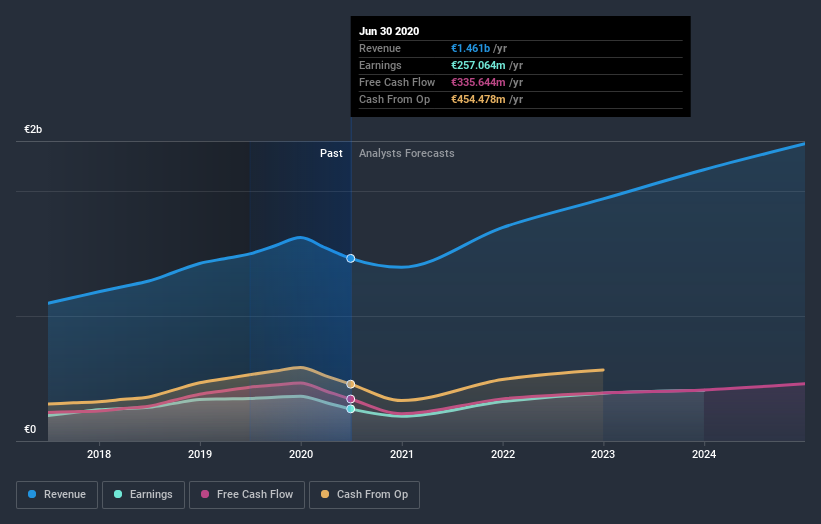Click the €2b y-axis label

33,129
